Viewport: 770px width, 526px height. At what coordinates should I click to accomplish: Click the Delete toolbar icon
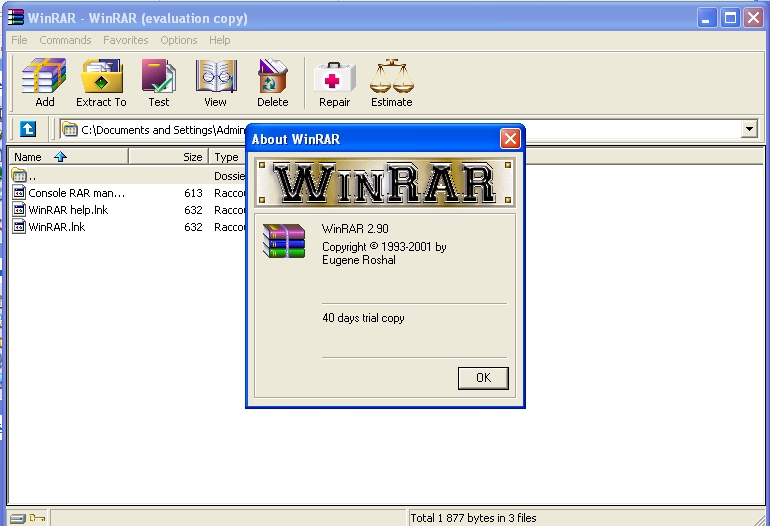pyautogui.click(x=273, y=76)
